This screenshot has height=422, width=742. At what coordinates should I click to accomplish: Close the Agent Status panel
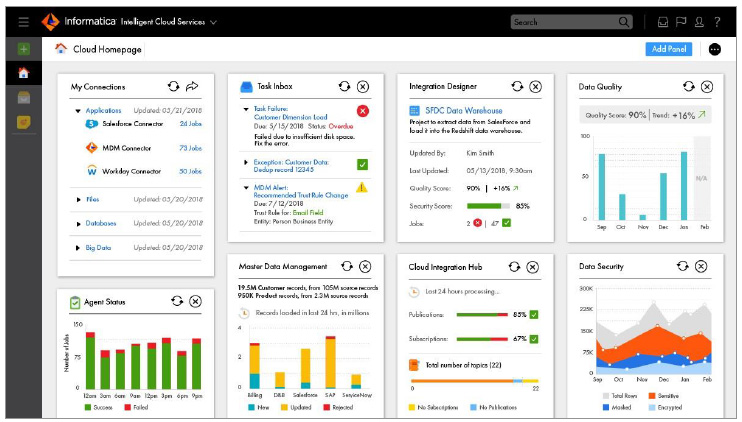[195, 301]
